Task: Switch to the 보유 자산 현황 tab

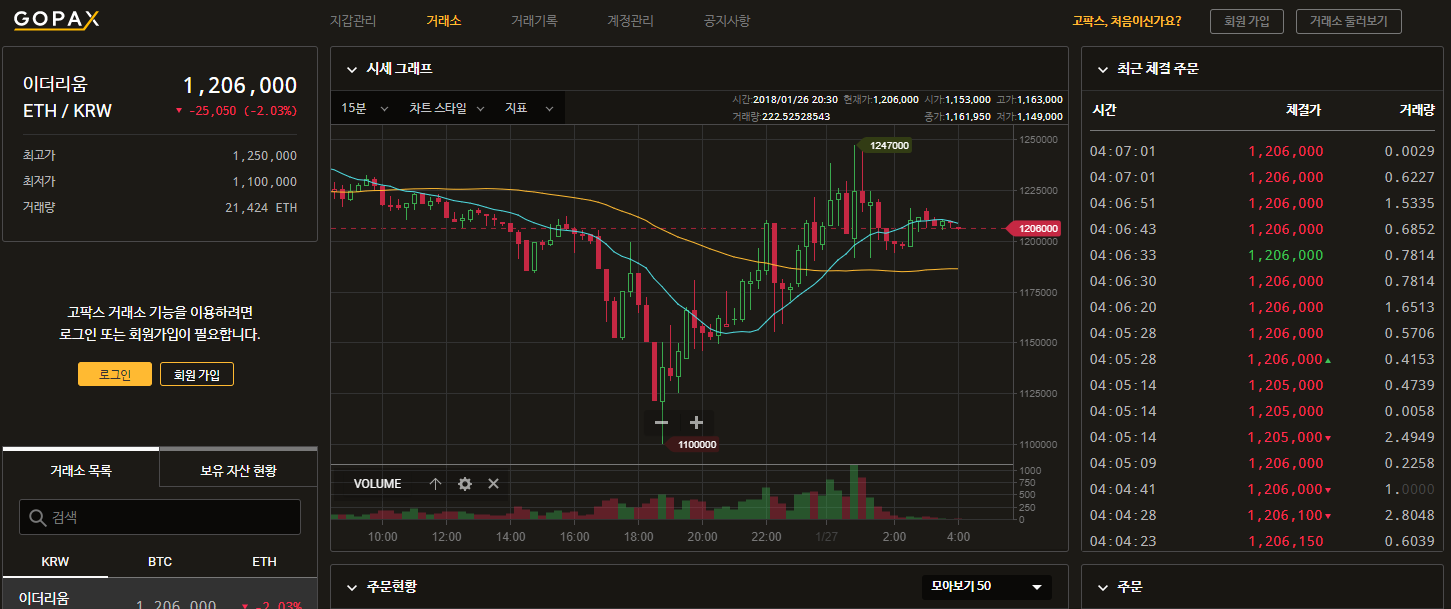Action: click(238, 470)
